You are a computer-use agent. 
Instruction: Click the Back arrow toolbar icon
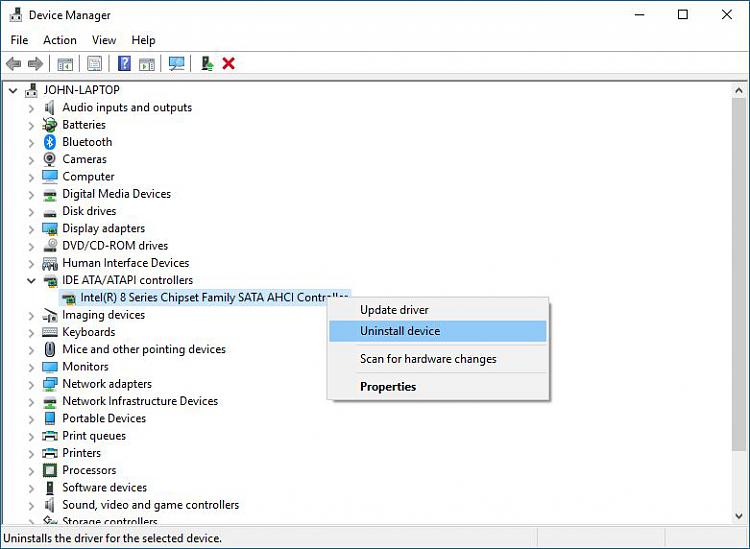tap(13, 63)
